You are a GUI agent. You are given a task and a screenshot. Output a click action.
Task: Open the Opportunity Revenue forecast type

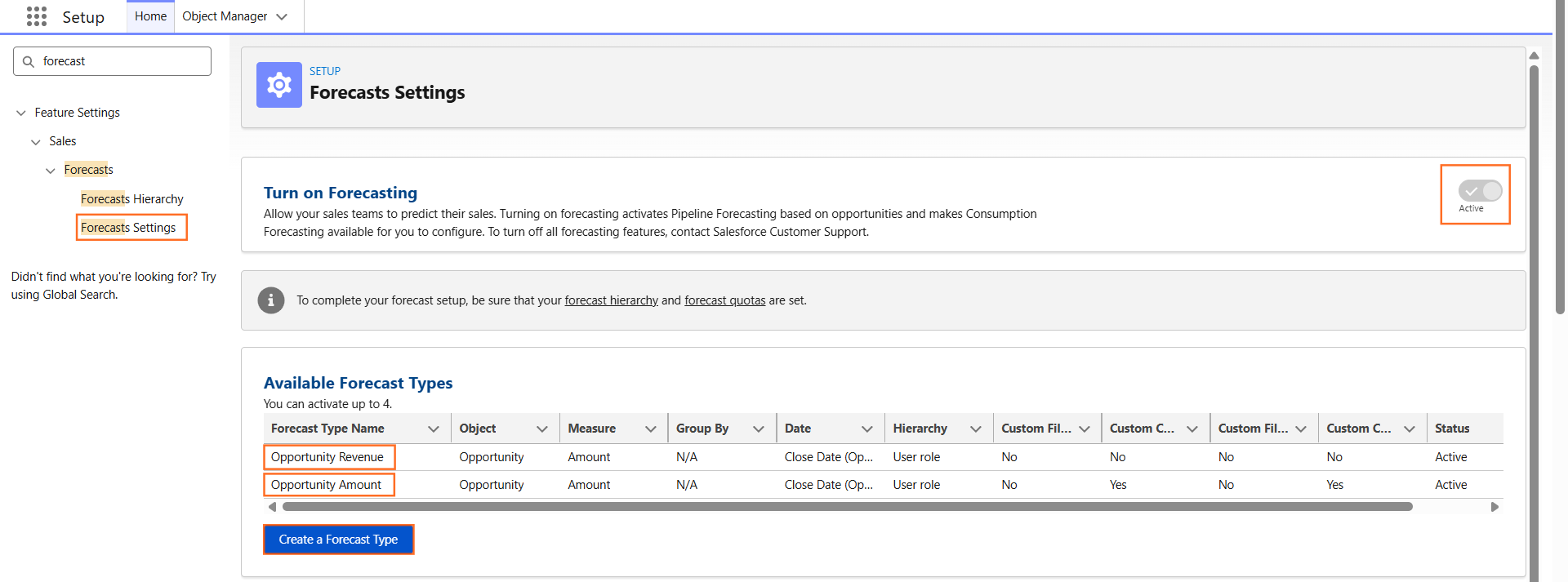[x=327, y=457]
